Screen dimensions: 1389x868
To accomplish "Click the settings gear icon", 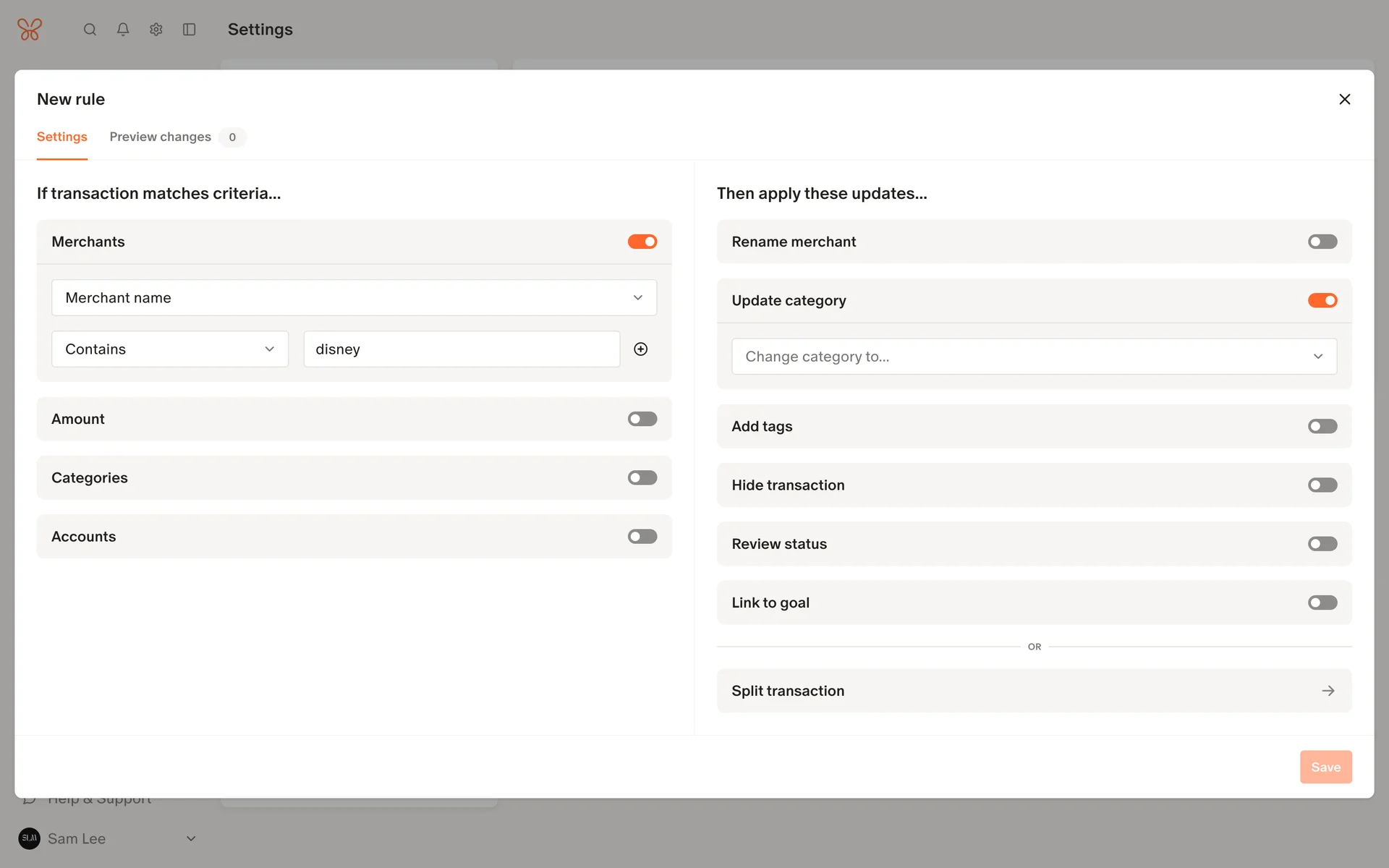I will coord(156,30).
